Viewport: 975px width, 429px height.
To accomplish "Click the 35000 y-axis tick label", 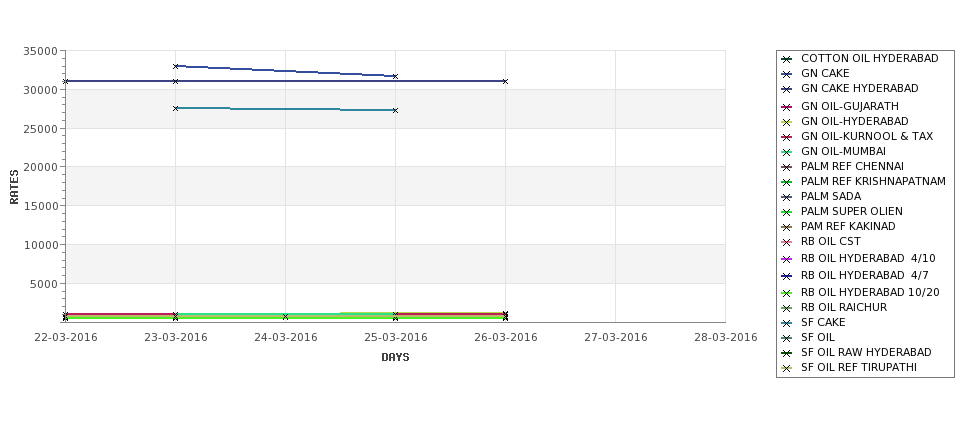I will [40, 51].
